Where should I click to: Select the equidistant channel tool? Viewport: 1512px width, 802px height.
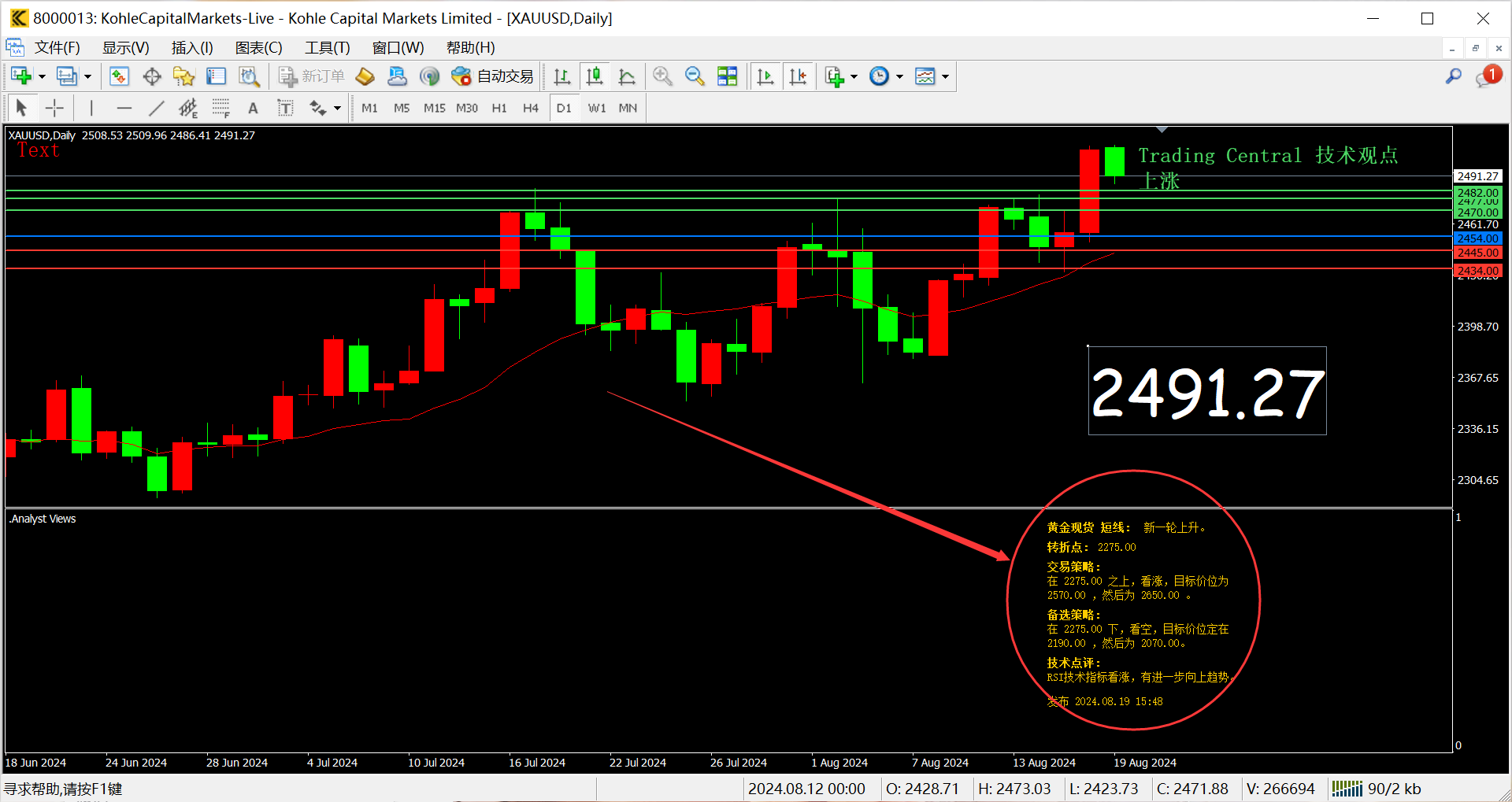(x=188, y=108)
